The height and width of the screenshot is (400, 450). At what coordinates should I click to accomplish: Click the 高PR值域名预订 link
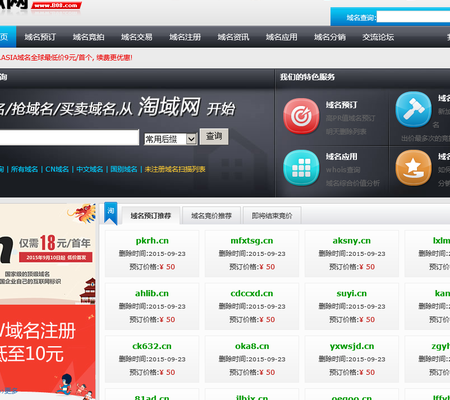[x=350, y=118]
